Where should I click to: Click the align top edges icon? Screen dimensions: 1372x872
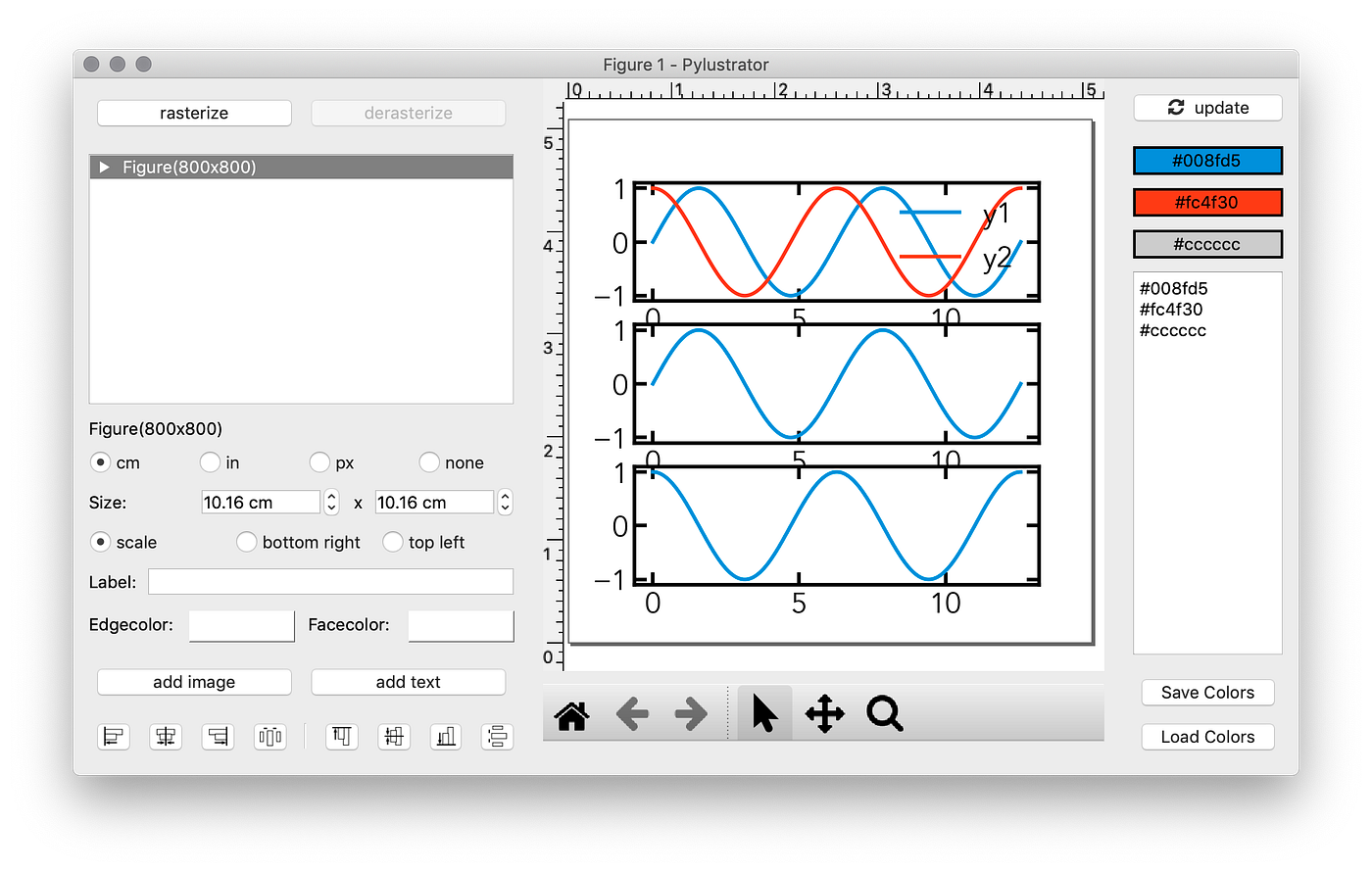(x=342, y=737)
